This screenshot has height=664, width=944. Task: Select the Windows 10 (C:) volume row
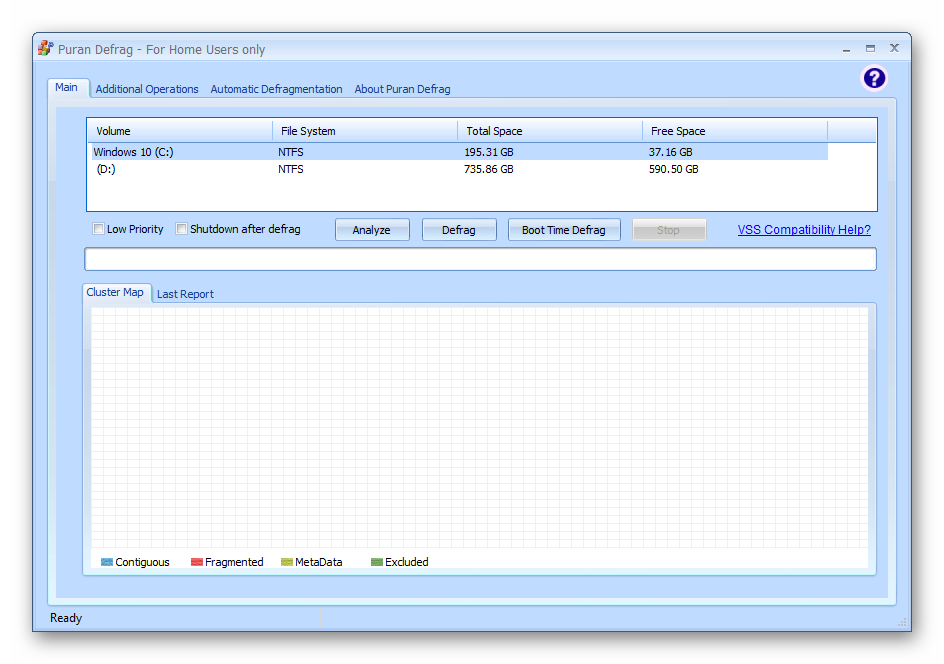pos(134,152)
